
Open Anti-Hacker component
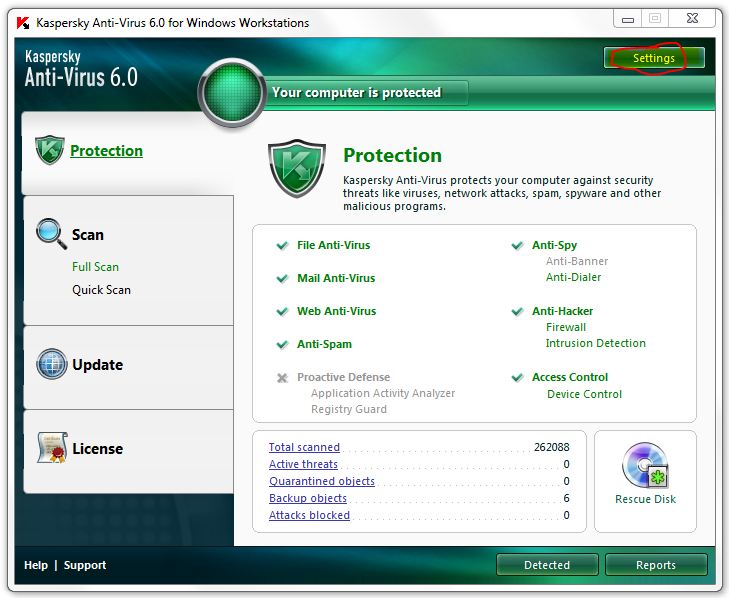point(563,311)
